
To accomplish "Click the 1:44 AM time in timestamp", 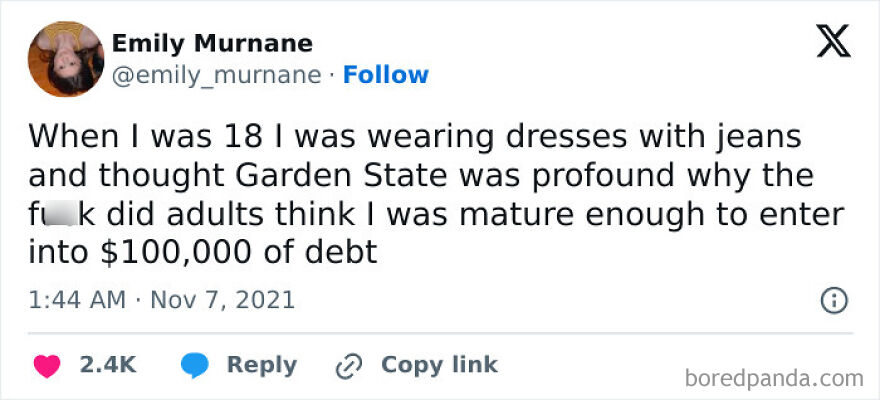I will coord(77,299).
